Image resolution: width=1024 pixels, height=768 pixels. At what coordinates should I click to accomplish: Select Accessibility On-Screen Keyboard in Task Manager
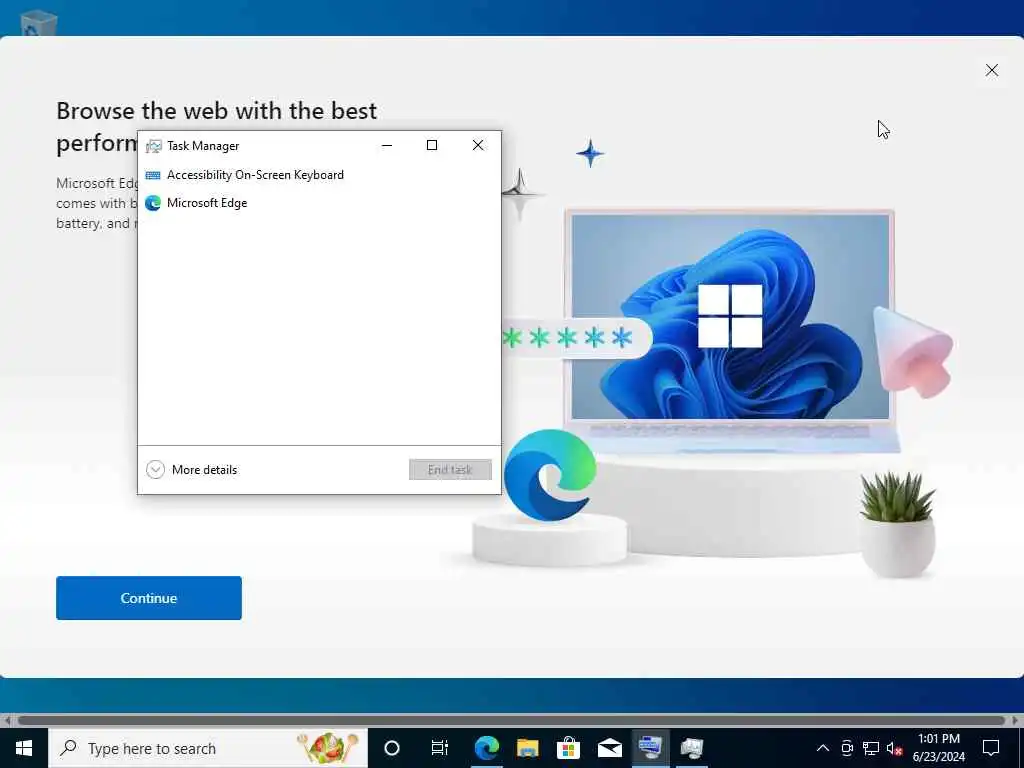tap(319, 175)
